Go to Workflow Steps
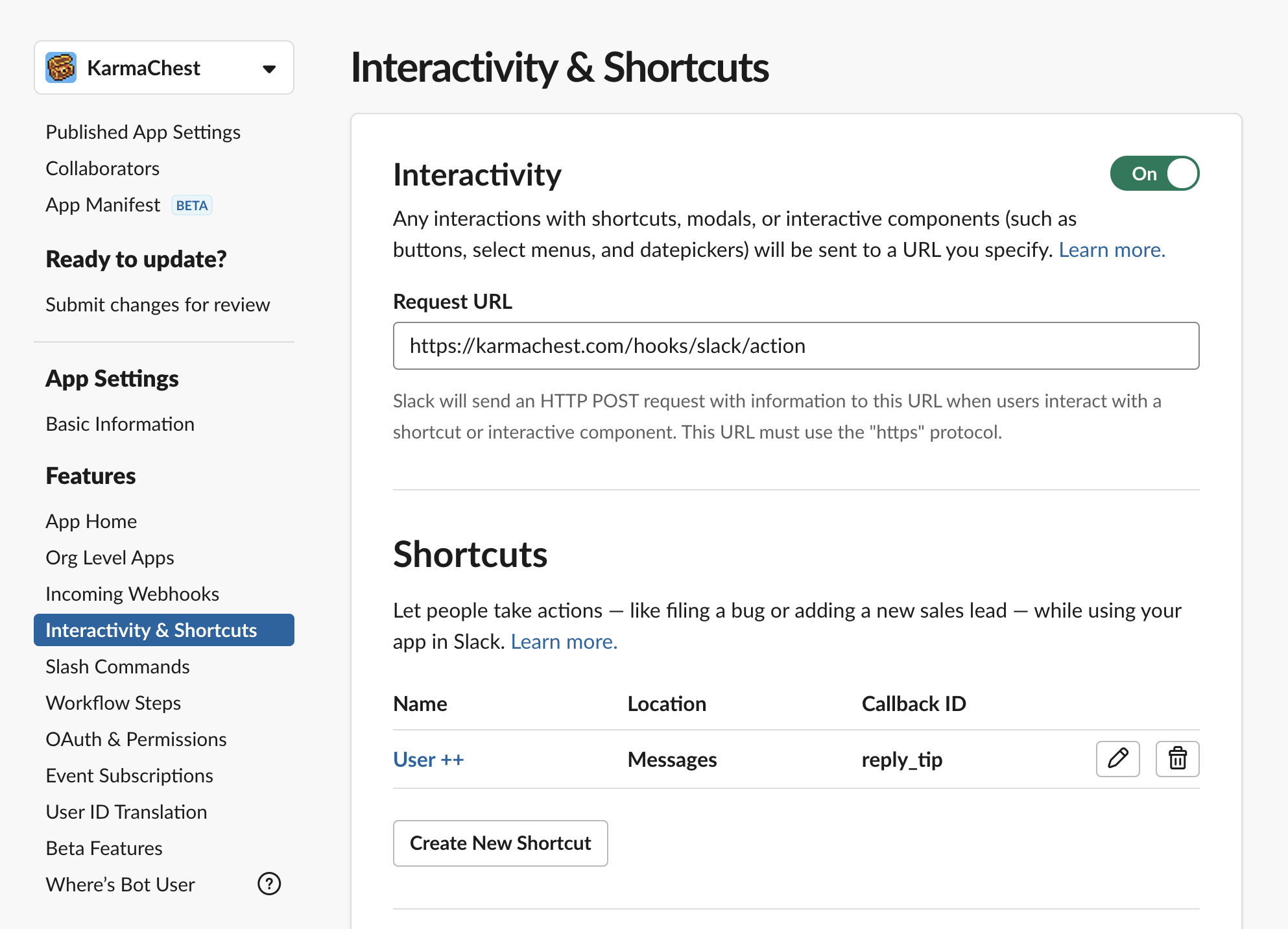 pyautogui.click(x=113, y=703)
